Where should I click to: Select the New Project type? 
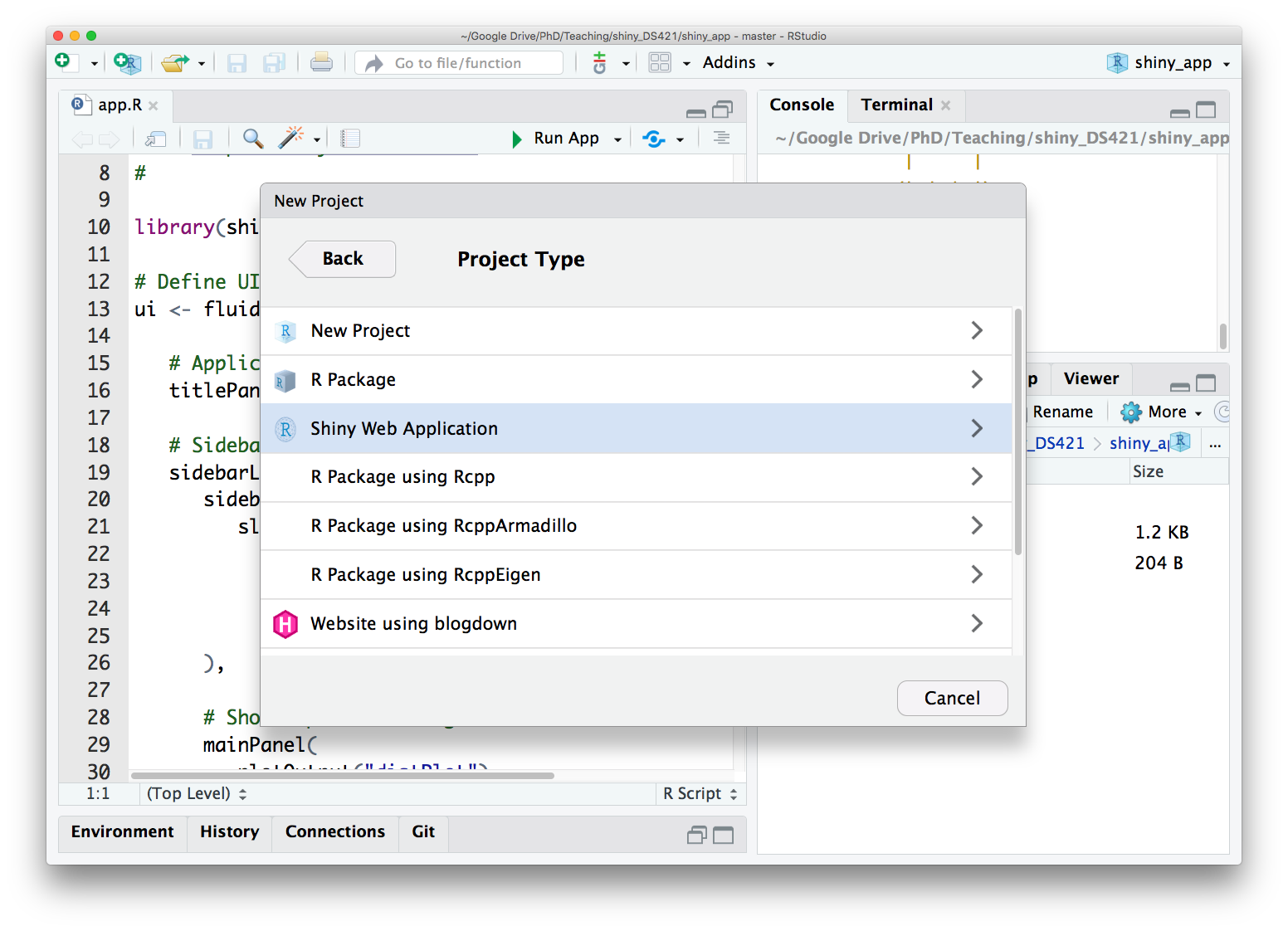click(x=637, y=331)
